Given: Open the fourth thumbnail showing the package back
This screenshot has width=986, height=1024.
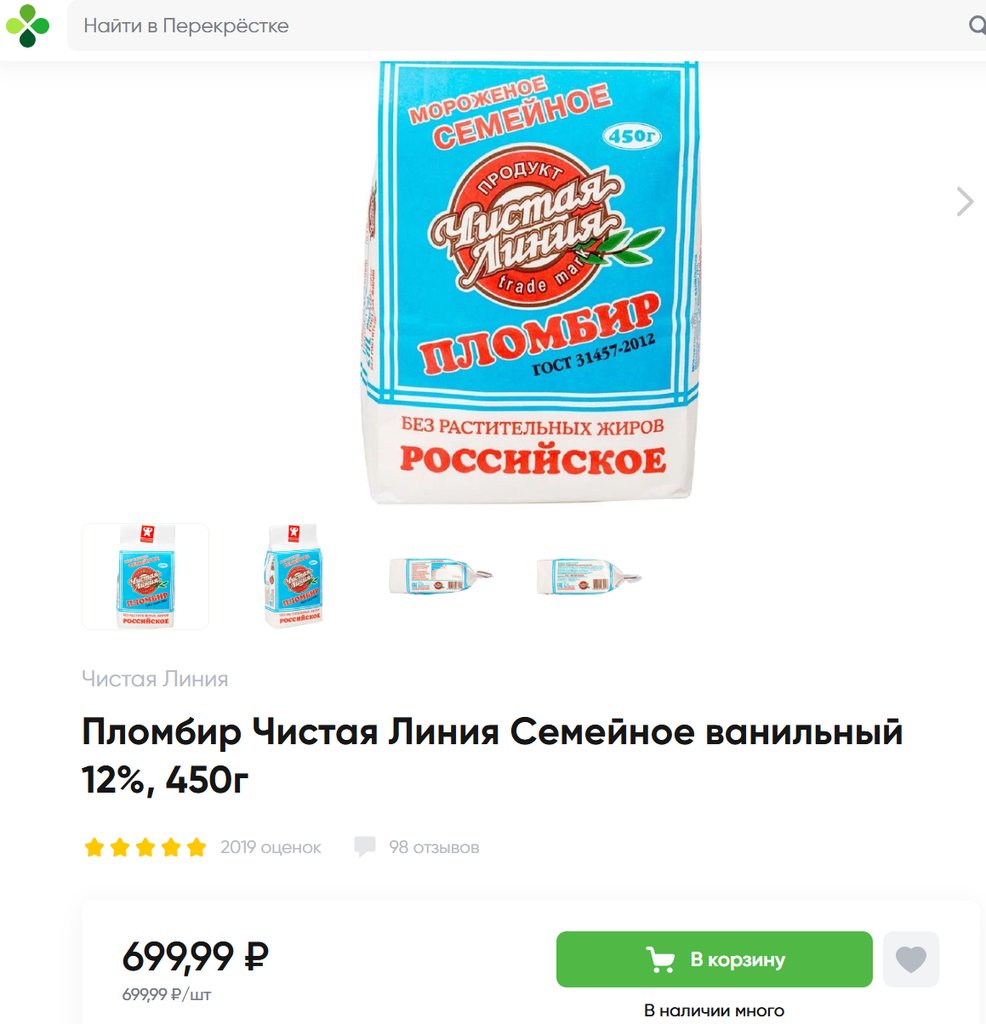Looking at the screenshot, I should tap(589, 577).
